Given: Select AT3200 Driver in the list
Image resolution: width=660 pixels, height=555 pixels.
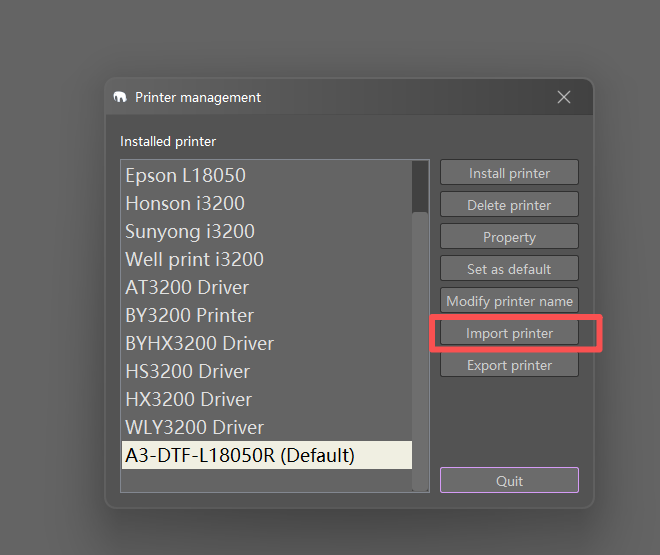Looking at the screenshot, I should [x=266, y=287].
